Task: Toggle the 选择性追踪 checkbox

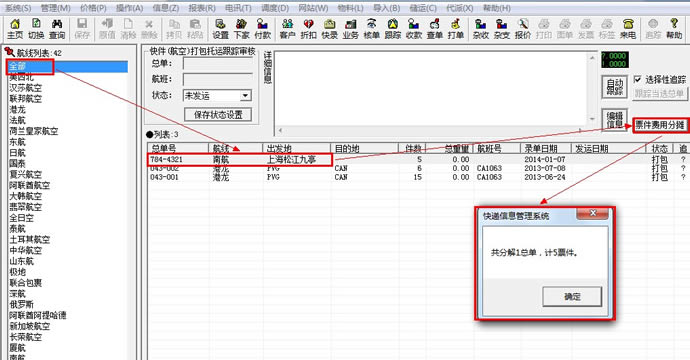Action: coord(637,79)
